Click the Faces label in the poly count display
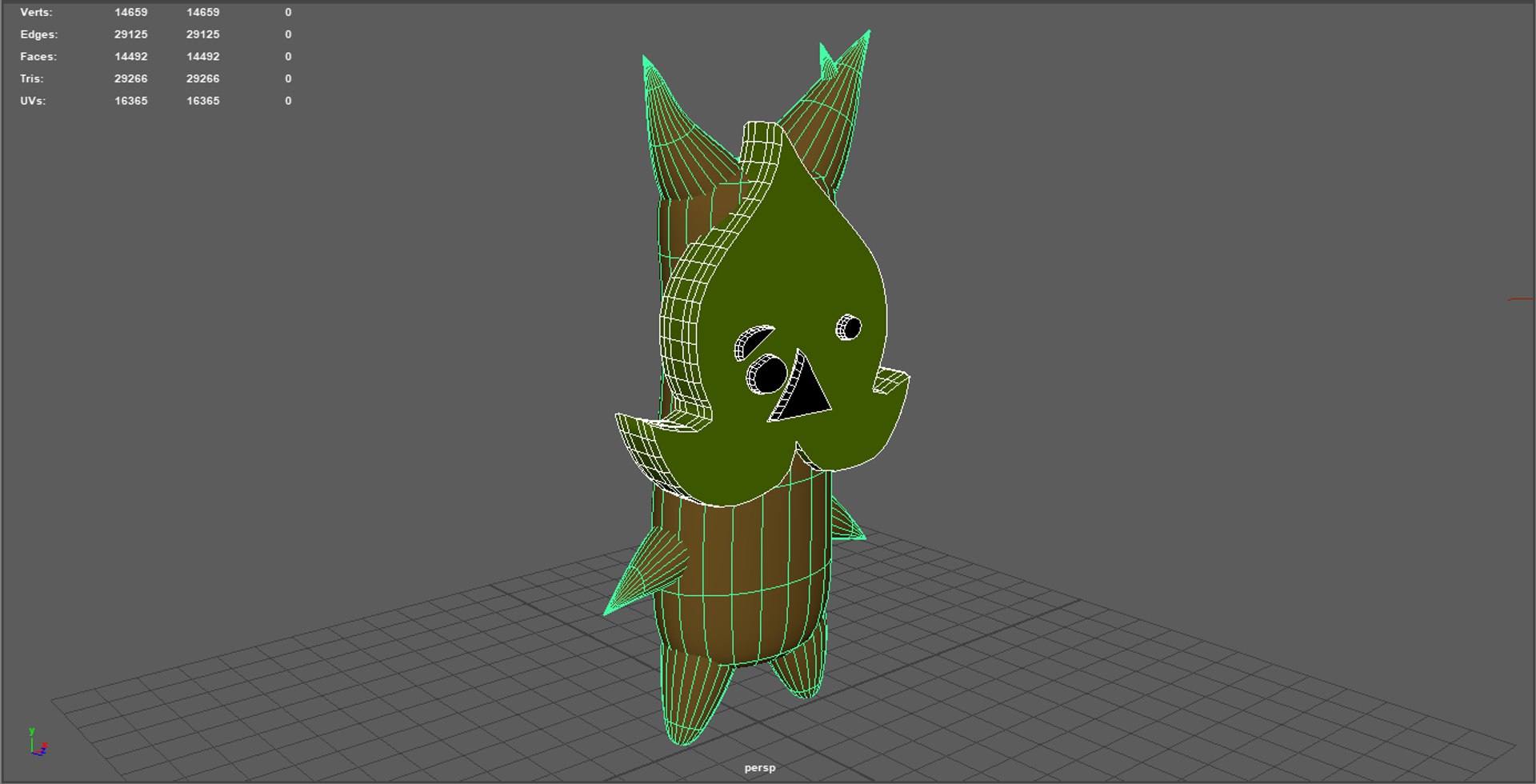This screenshot has width=1536, height=784. 38,57
